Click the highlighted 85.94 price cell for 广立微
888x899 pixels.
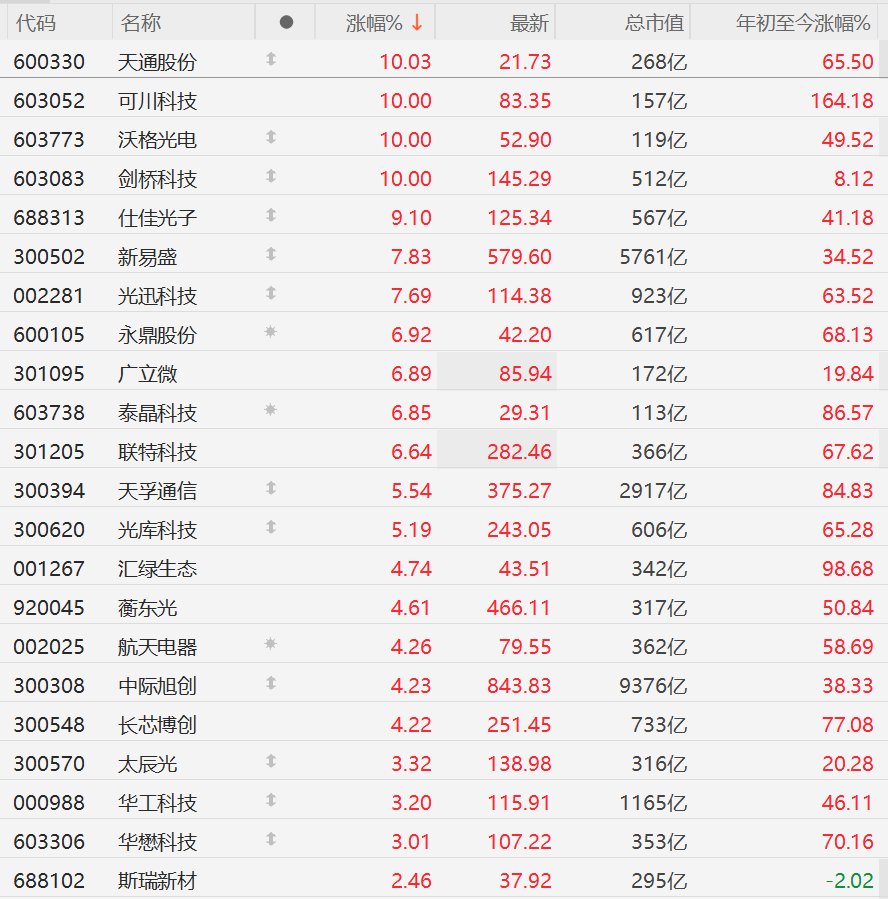496,372
